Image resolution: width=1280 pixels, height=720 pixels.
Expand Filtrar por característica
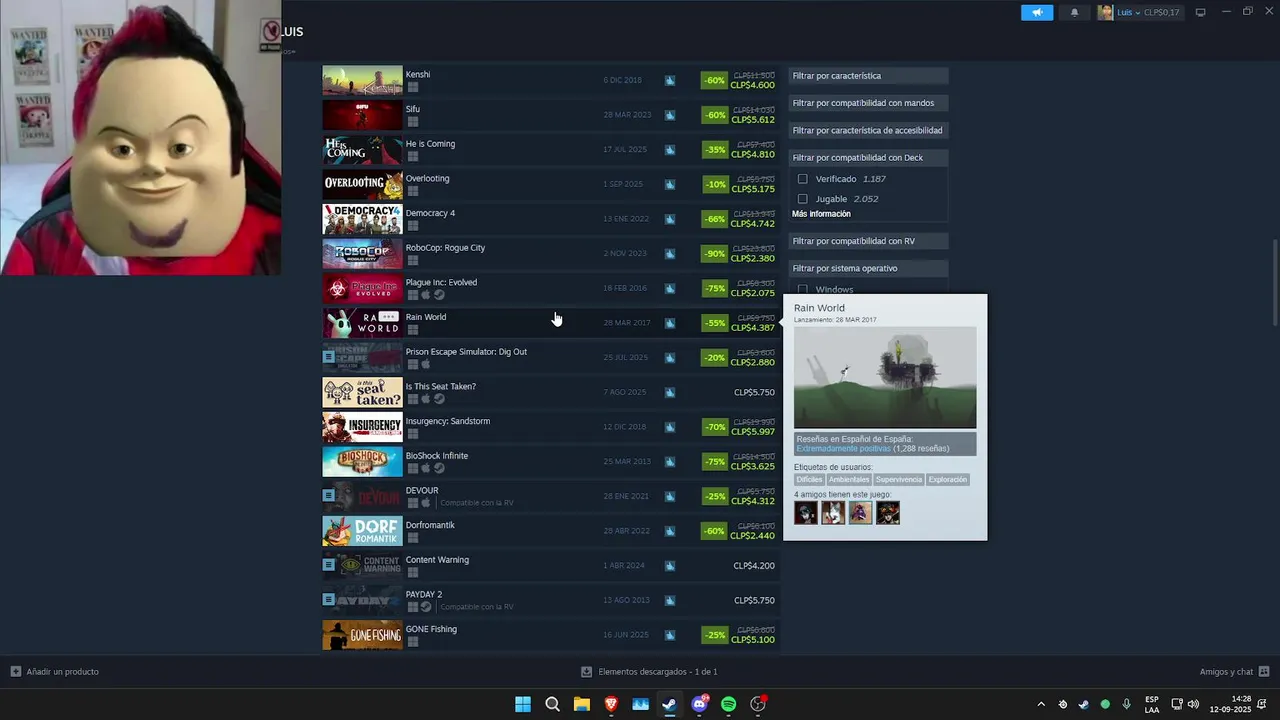(868, 76)
